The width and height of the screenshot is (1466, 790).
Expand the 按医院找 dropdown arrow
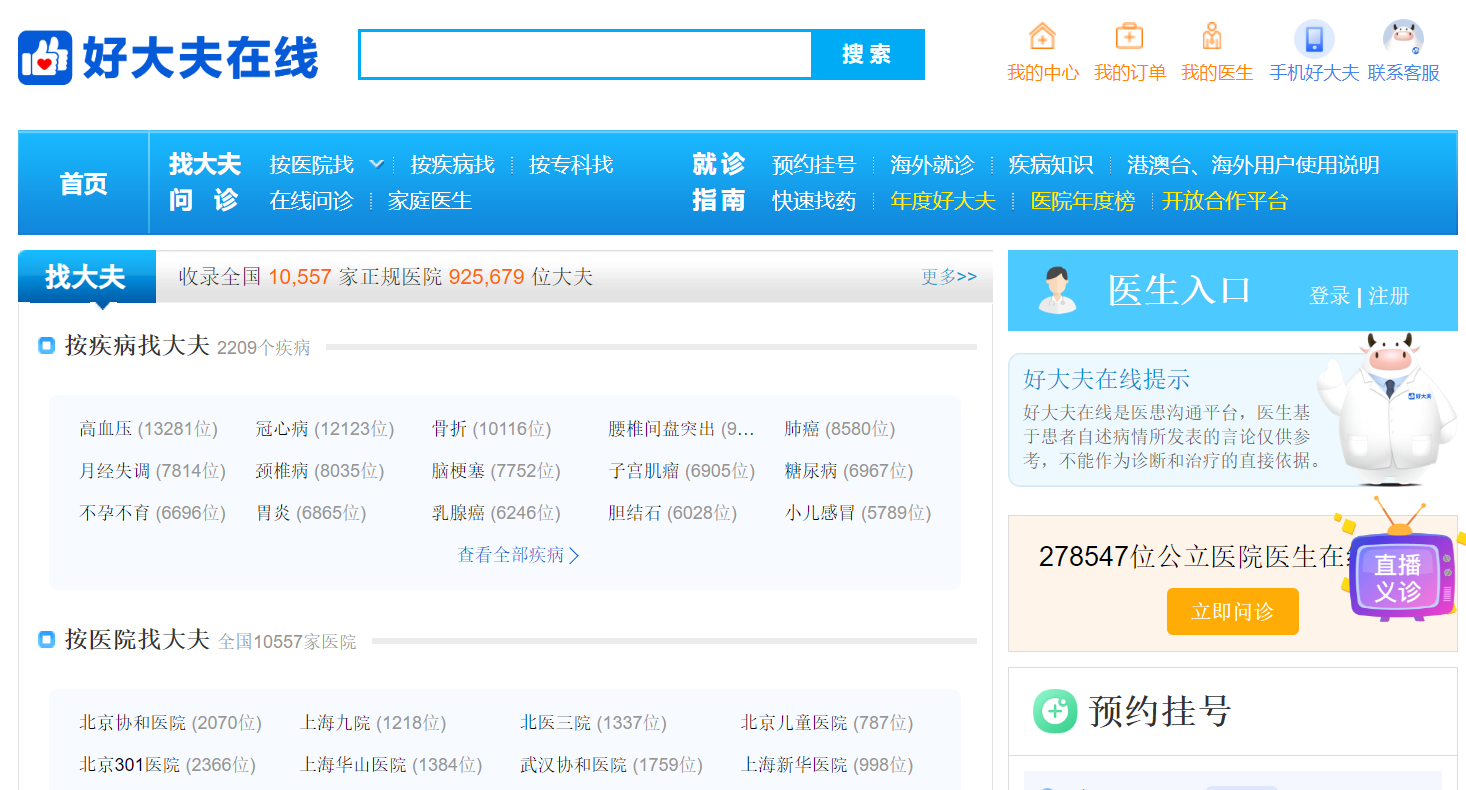[x=376, y=164]
